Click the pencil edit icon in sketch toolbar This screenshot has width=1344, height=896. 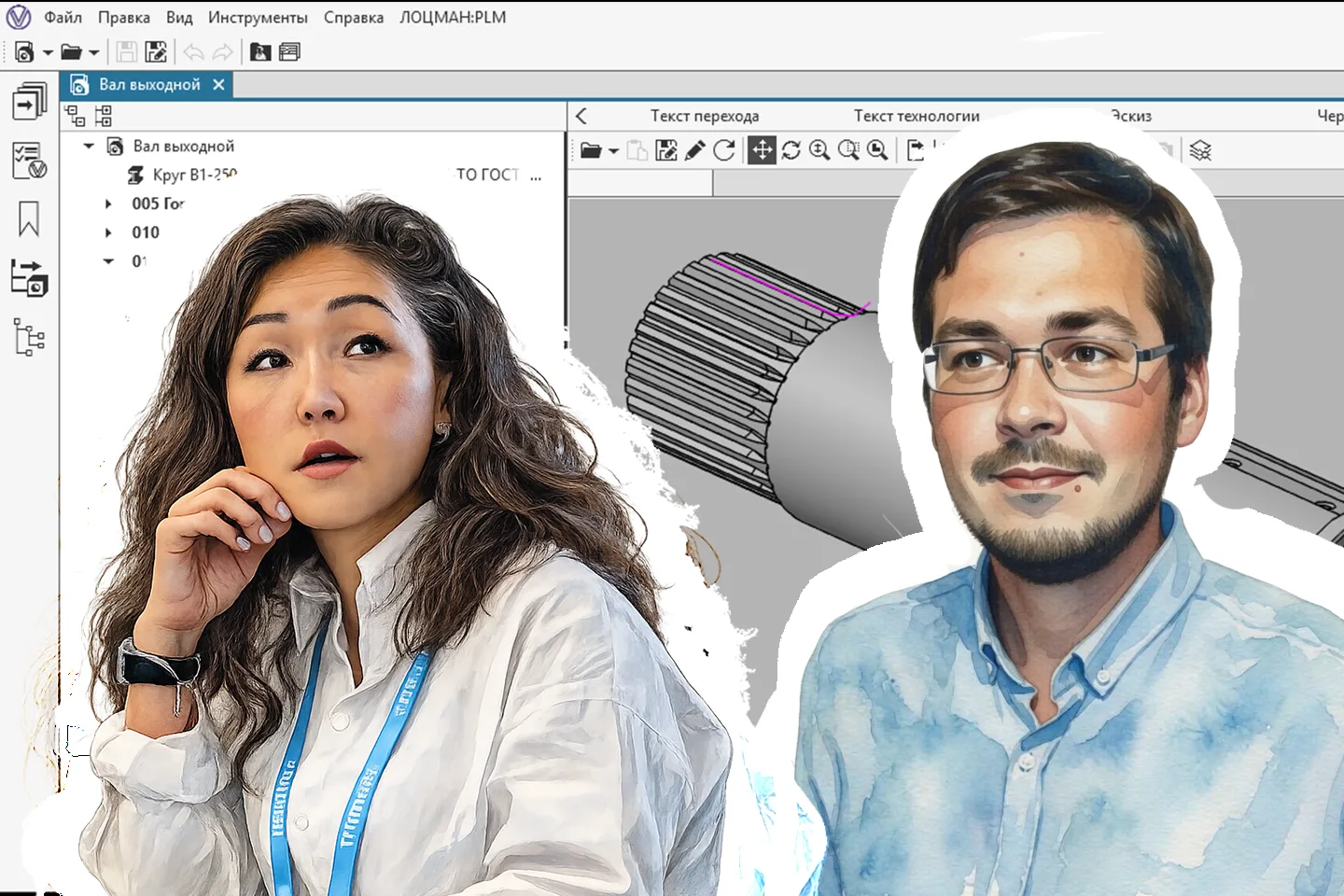click(694, 150)
